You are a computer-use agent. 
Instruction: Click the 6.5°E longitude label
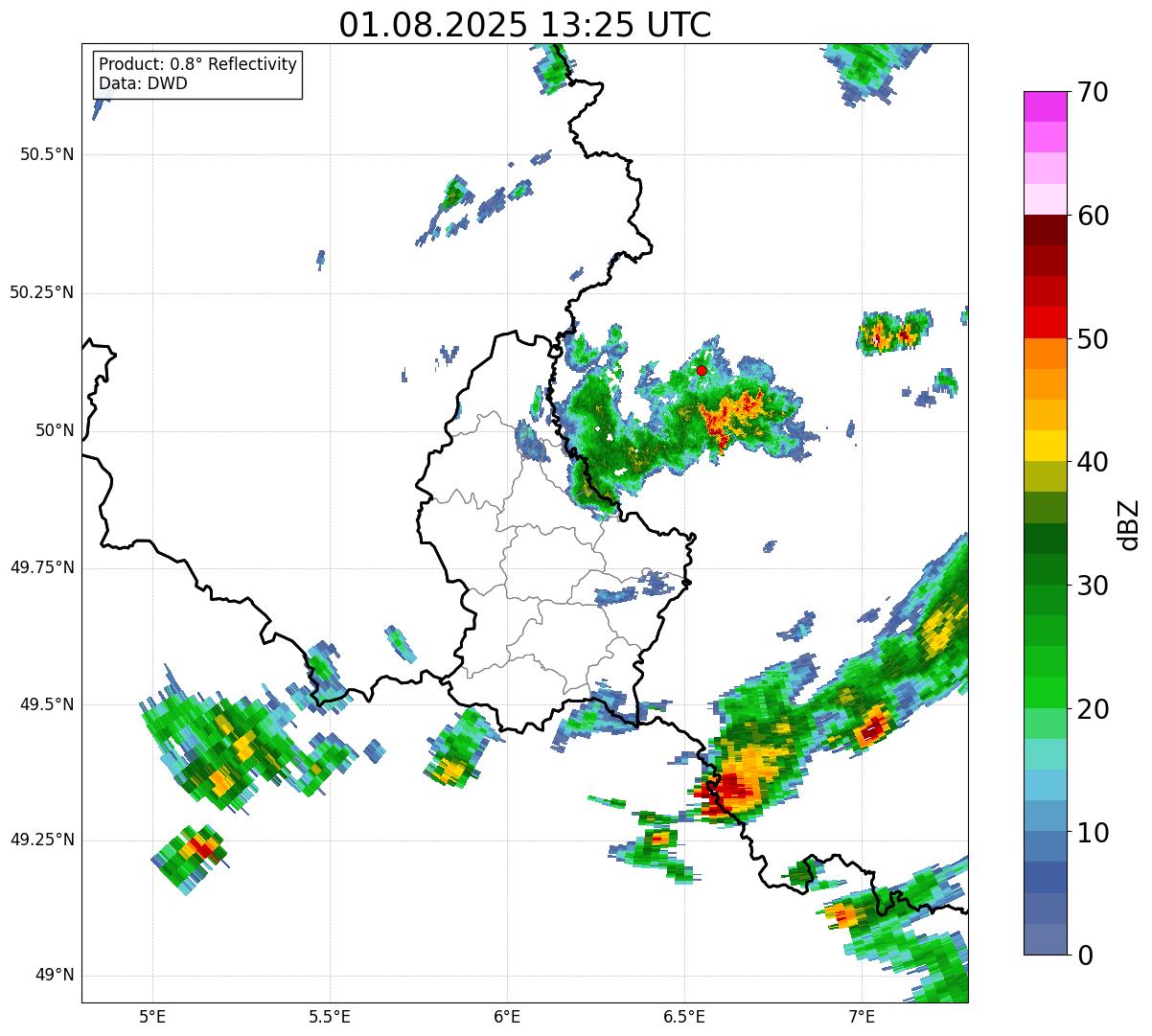[x=684, y=1017]
